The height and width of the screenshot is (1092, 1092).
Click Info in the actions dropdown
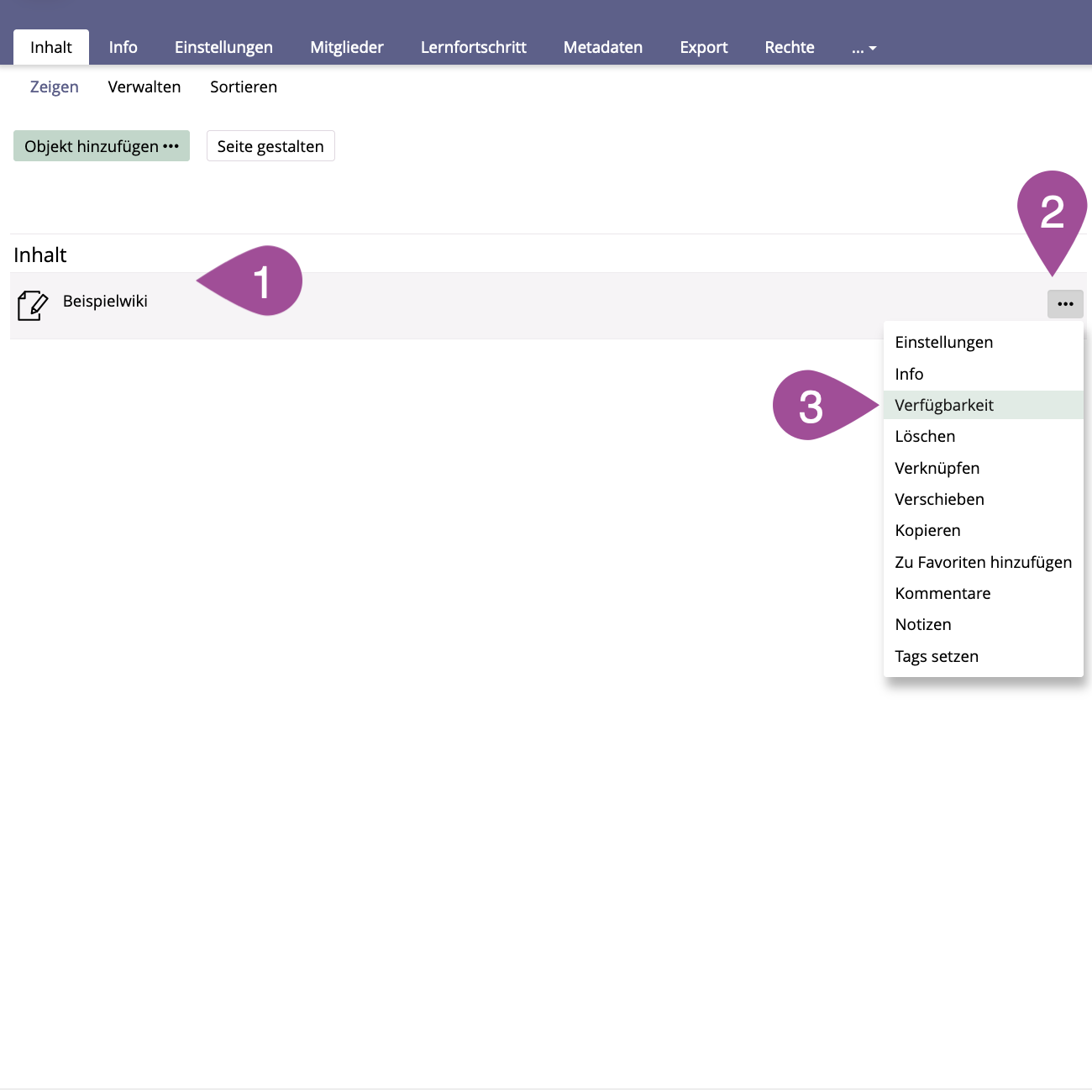pos(909,374)
